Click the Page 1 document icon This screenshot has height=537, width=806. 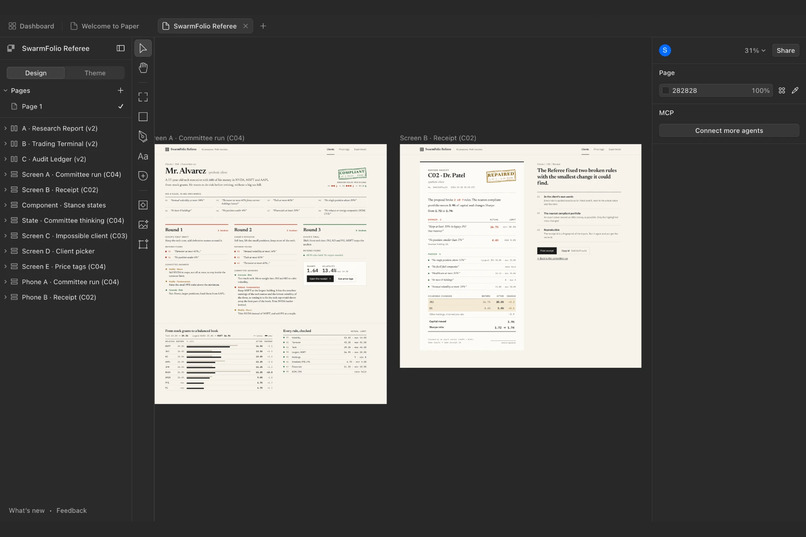pyautogui.click(x=14, y=106)
